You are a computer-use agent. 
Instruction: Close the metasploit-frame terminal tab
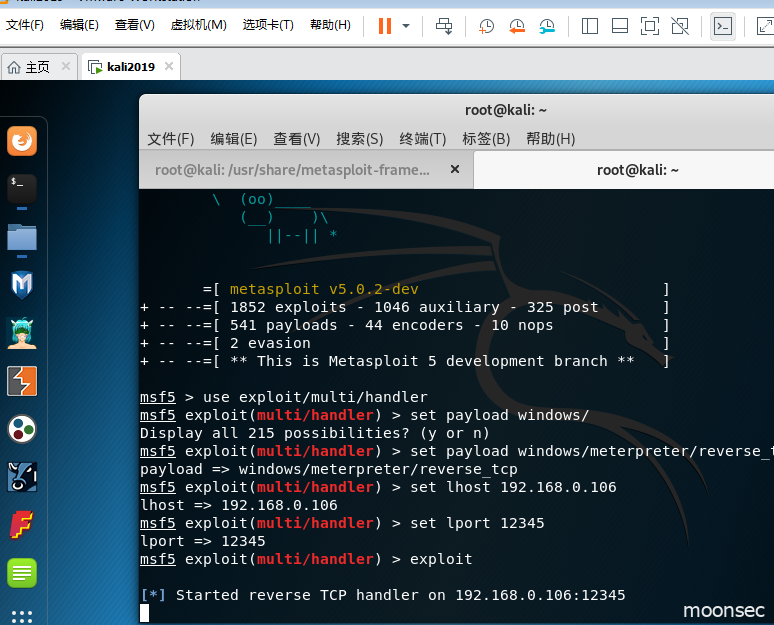[x=455, y=169]
